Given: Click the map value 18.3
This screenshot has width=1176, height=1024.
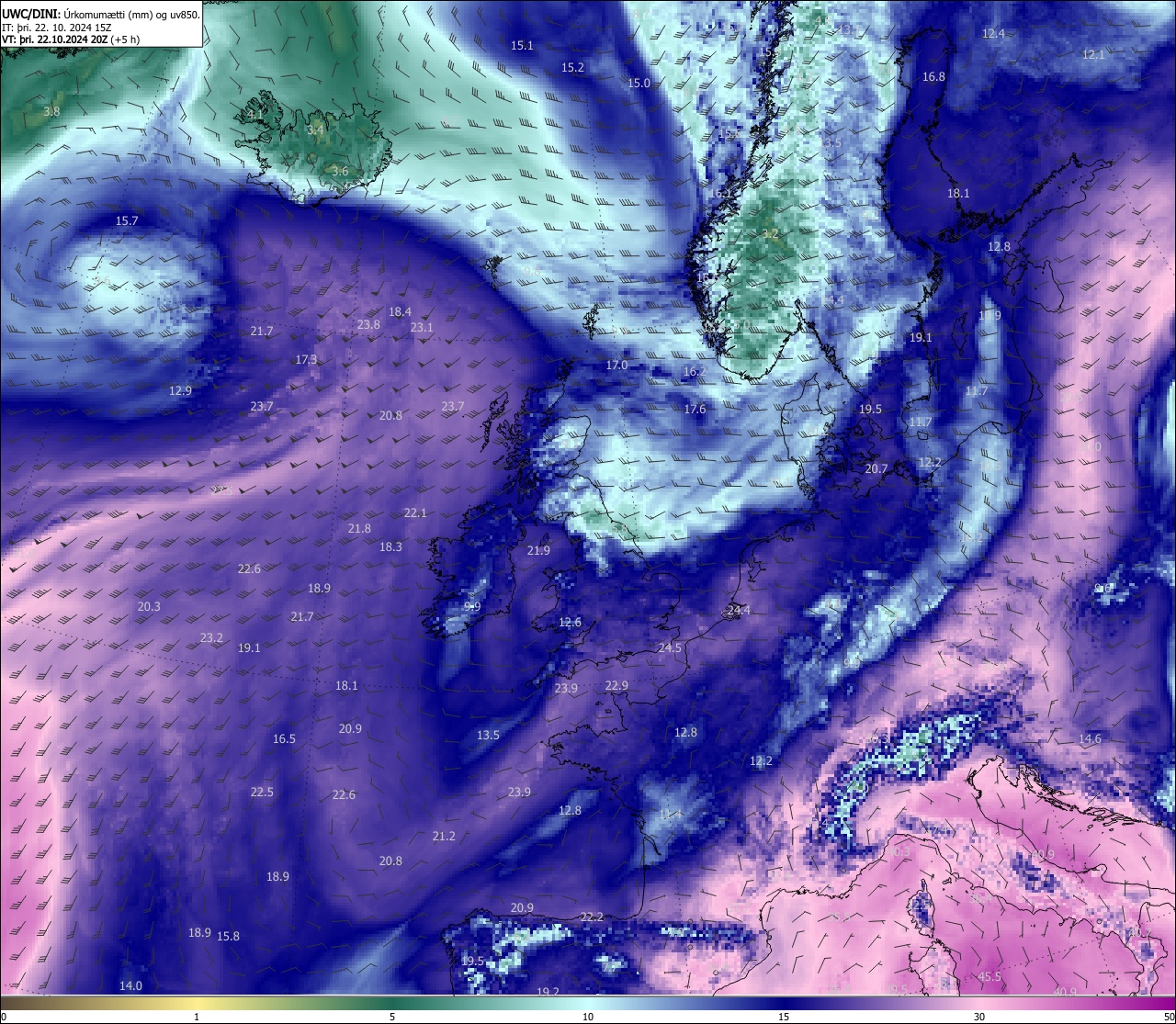Looking at the screenshot, I should 390,546.
